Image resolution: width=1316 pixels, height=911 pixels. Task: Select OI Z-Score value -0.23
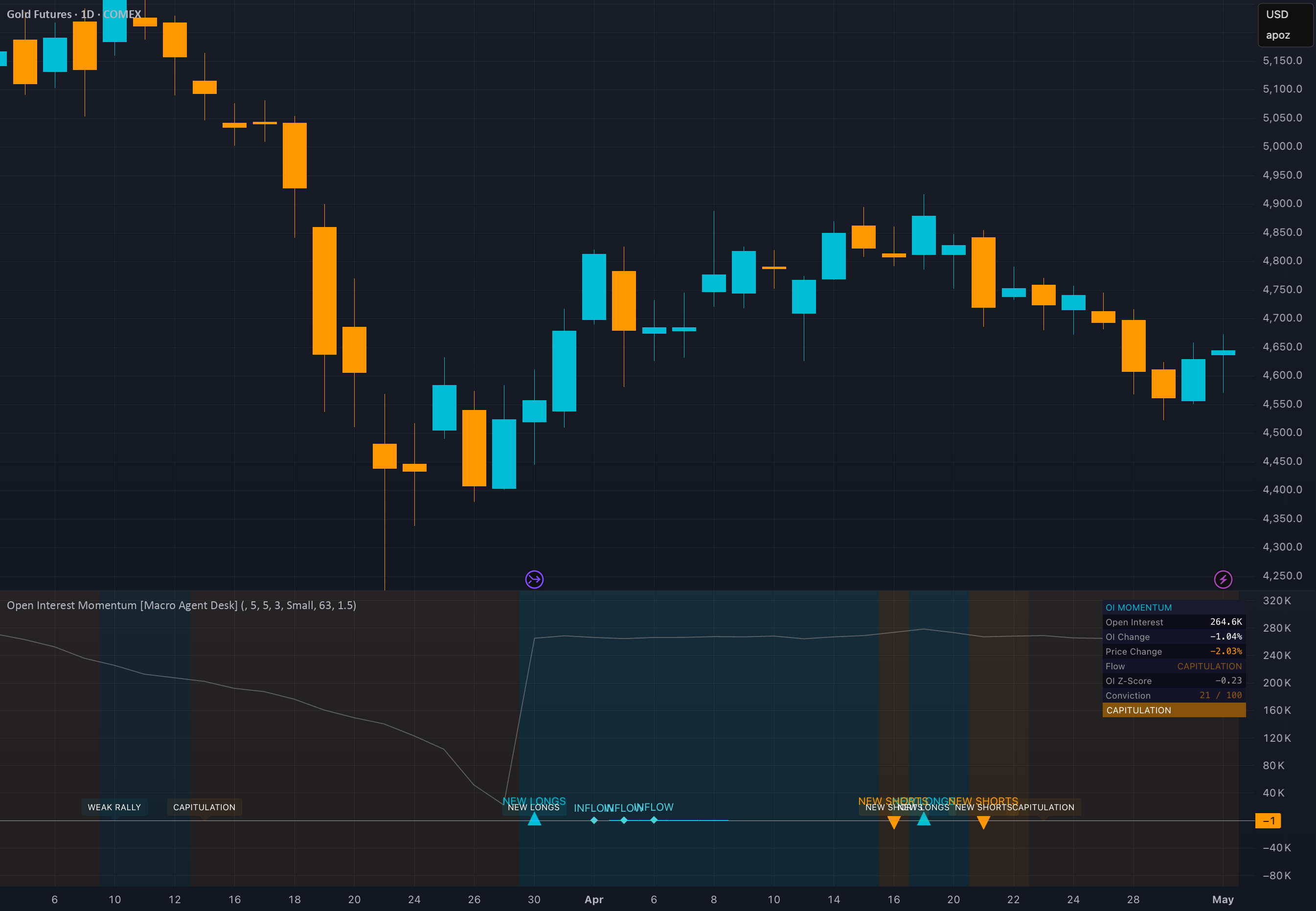point(1228,681)
